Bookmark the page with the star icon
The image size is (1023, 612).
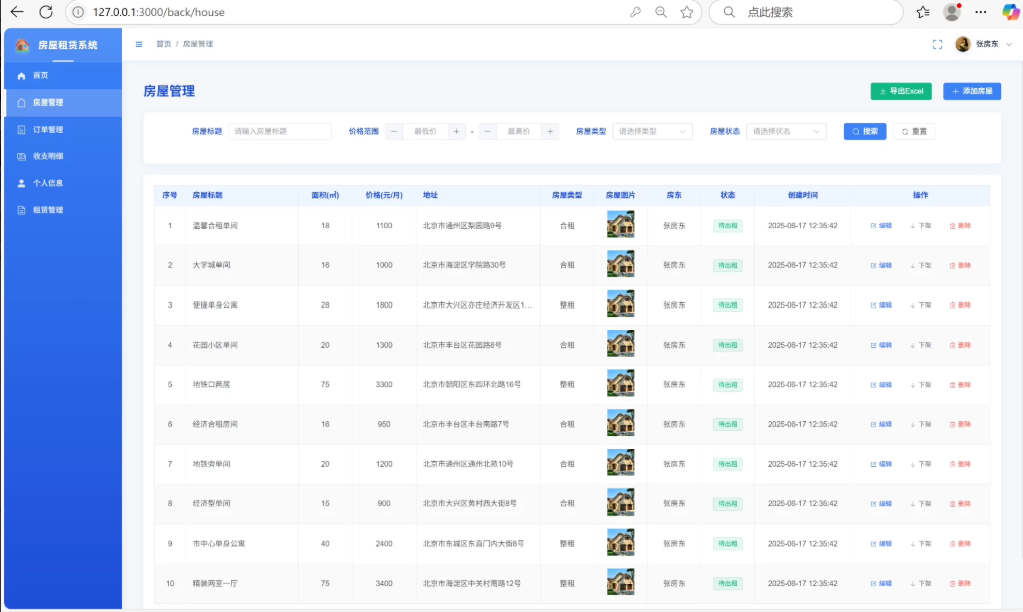tap(687, 12)
